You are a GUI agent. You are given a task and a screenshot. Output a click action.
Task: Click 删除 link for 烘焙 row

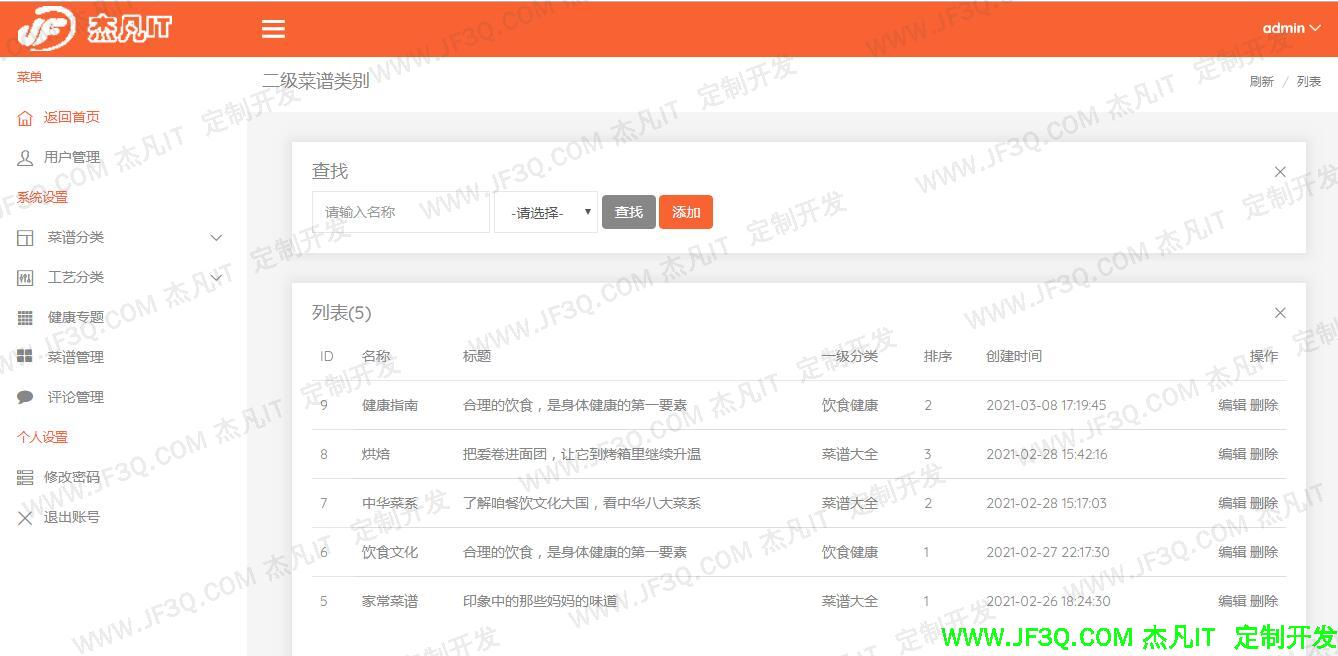point(1264,454)
